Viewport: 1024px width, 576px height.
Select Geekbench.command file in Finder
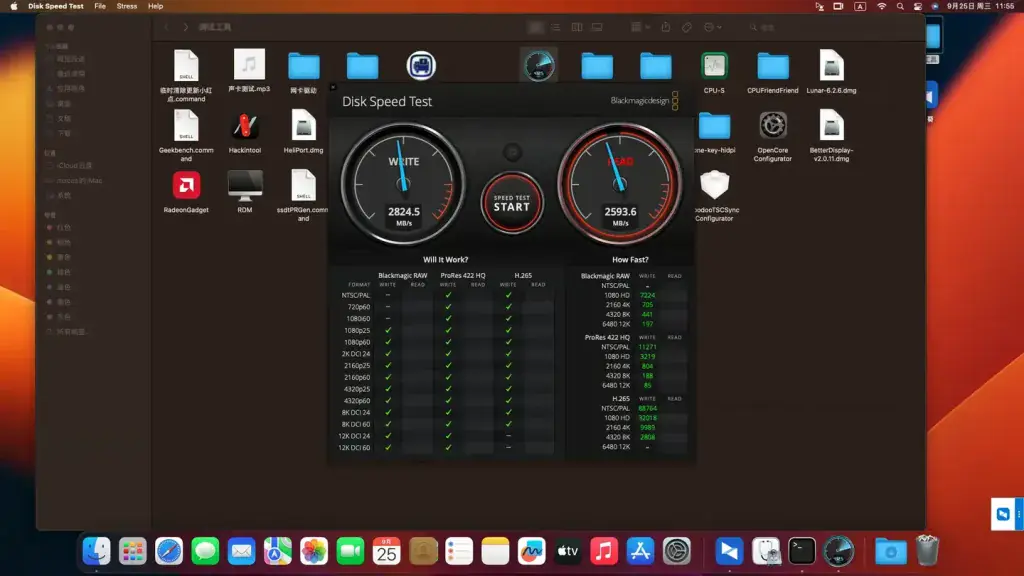point(186,136)
